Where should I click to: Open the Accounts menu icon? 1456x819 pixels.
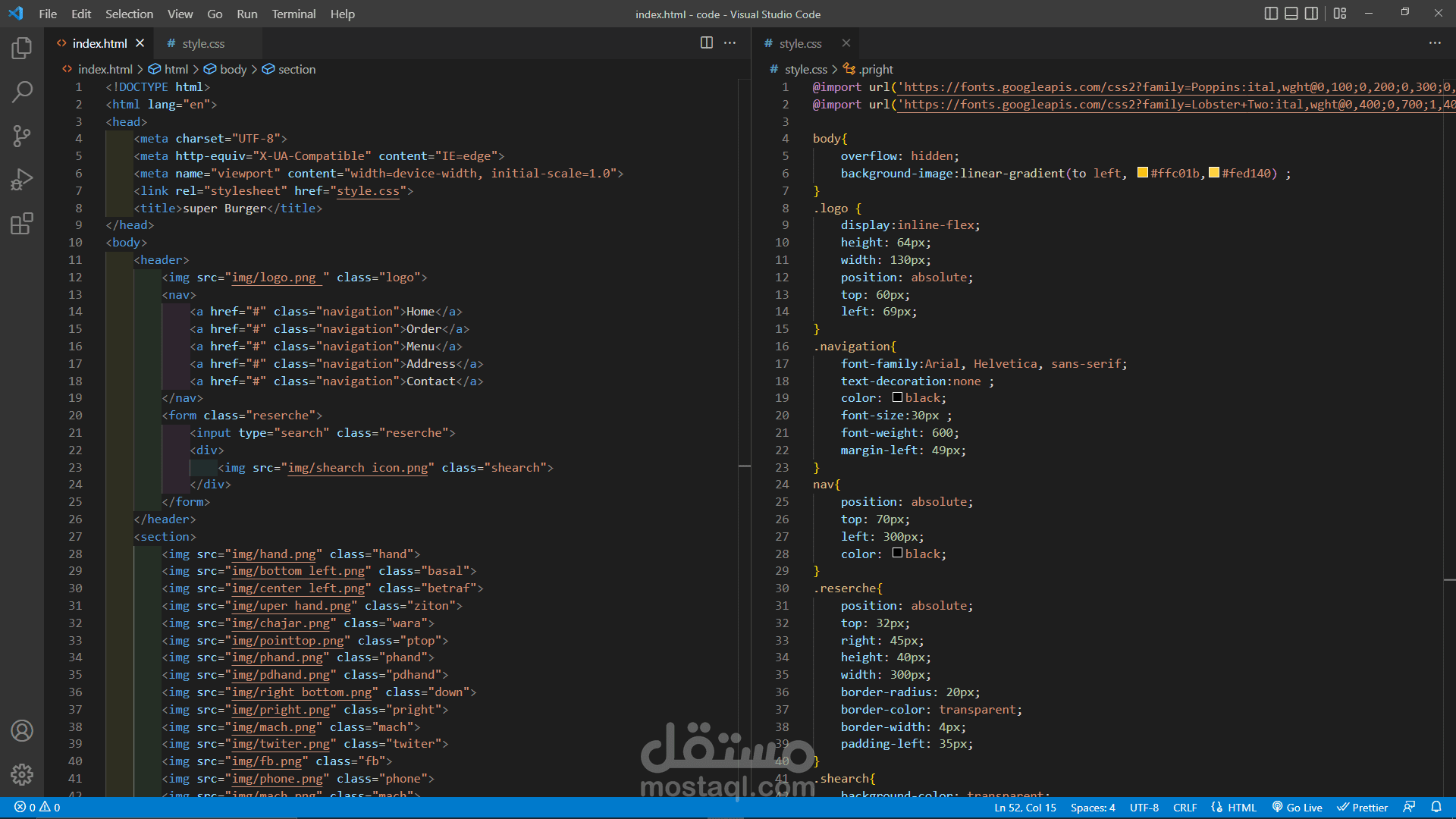tap(22, 730)
